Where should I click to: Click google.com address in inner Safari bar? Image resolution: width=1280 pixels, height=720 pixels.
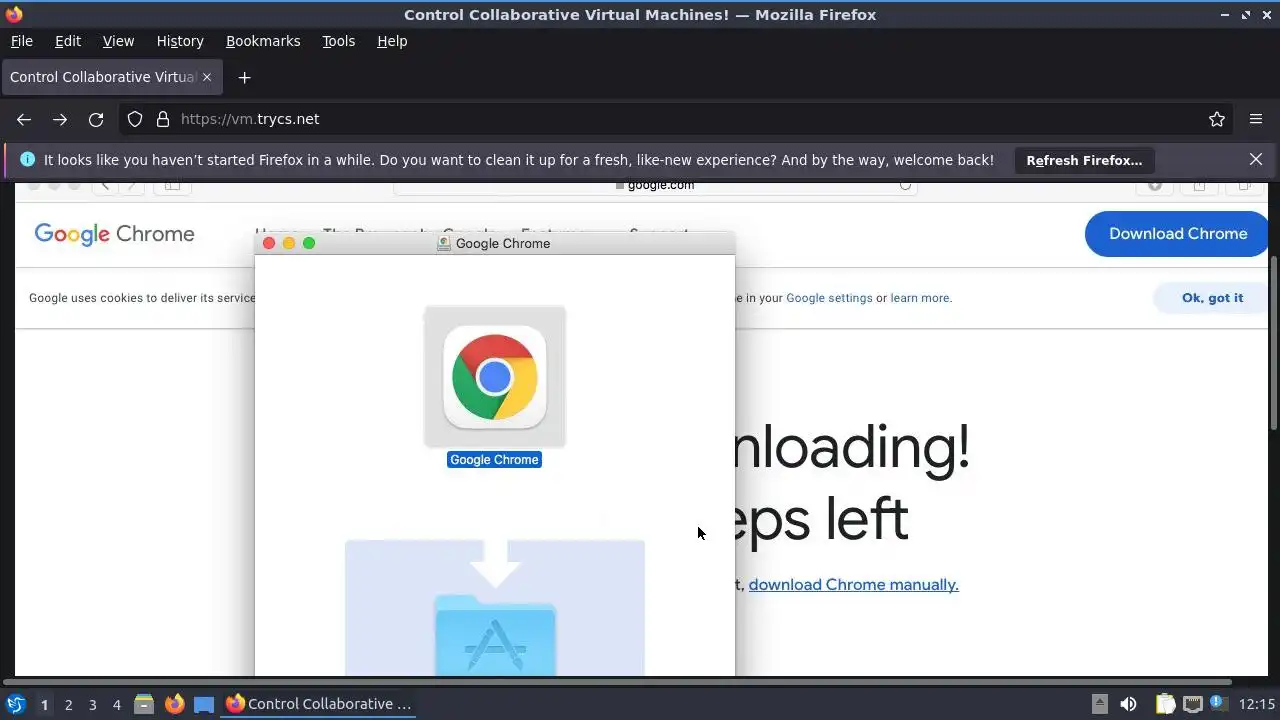(660, 185)
